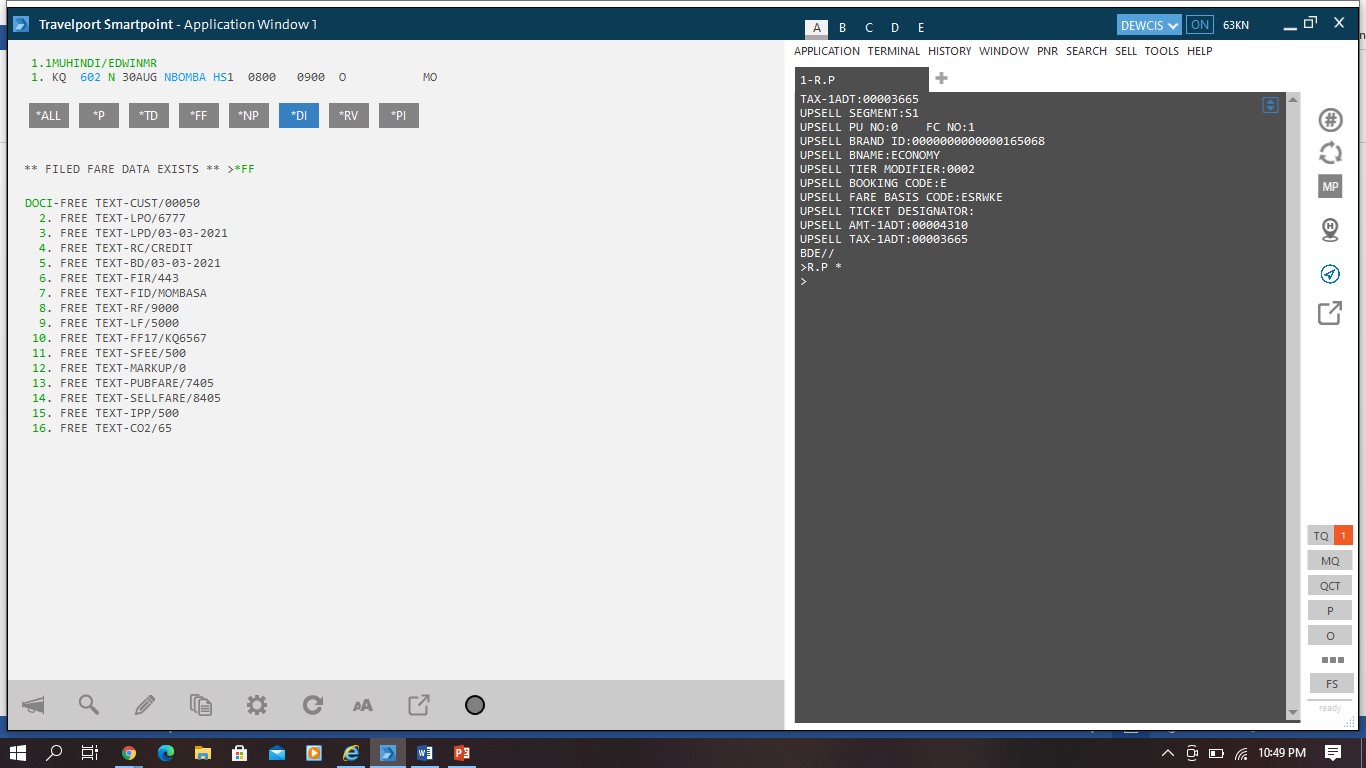Click the highlighted *DI button

(298, 116)
